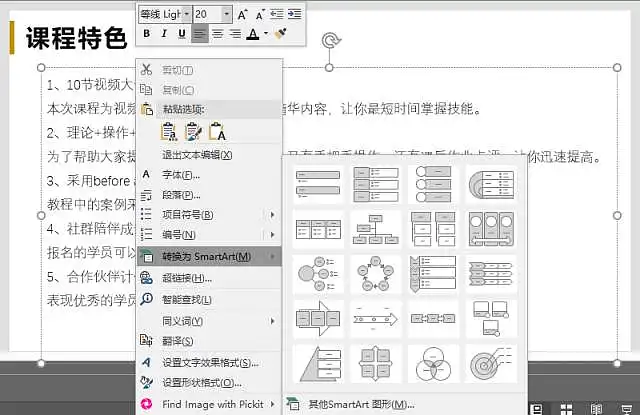This screenshot has width=640, height=415.
Task: Expand the 同义词(Y) synonyms submenu
Action: pos(209,321)
